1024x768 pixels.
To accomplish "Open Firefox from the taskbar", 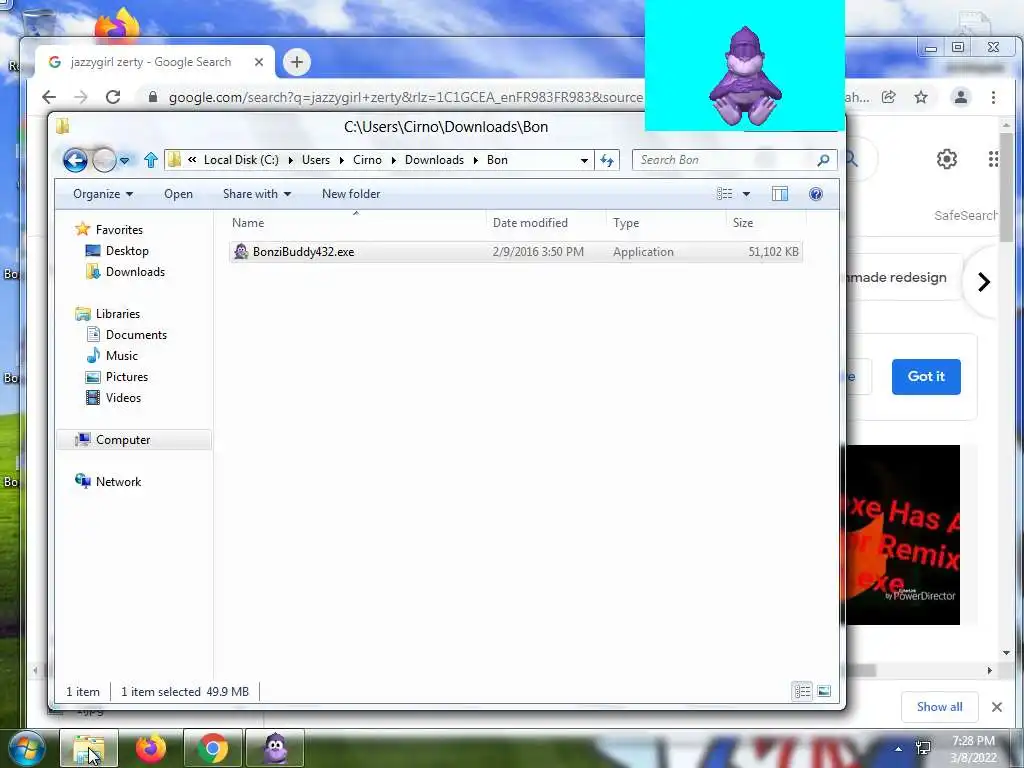I will [151, 748].
